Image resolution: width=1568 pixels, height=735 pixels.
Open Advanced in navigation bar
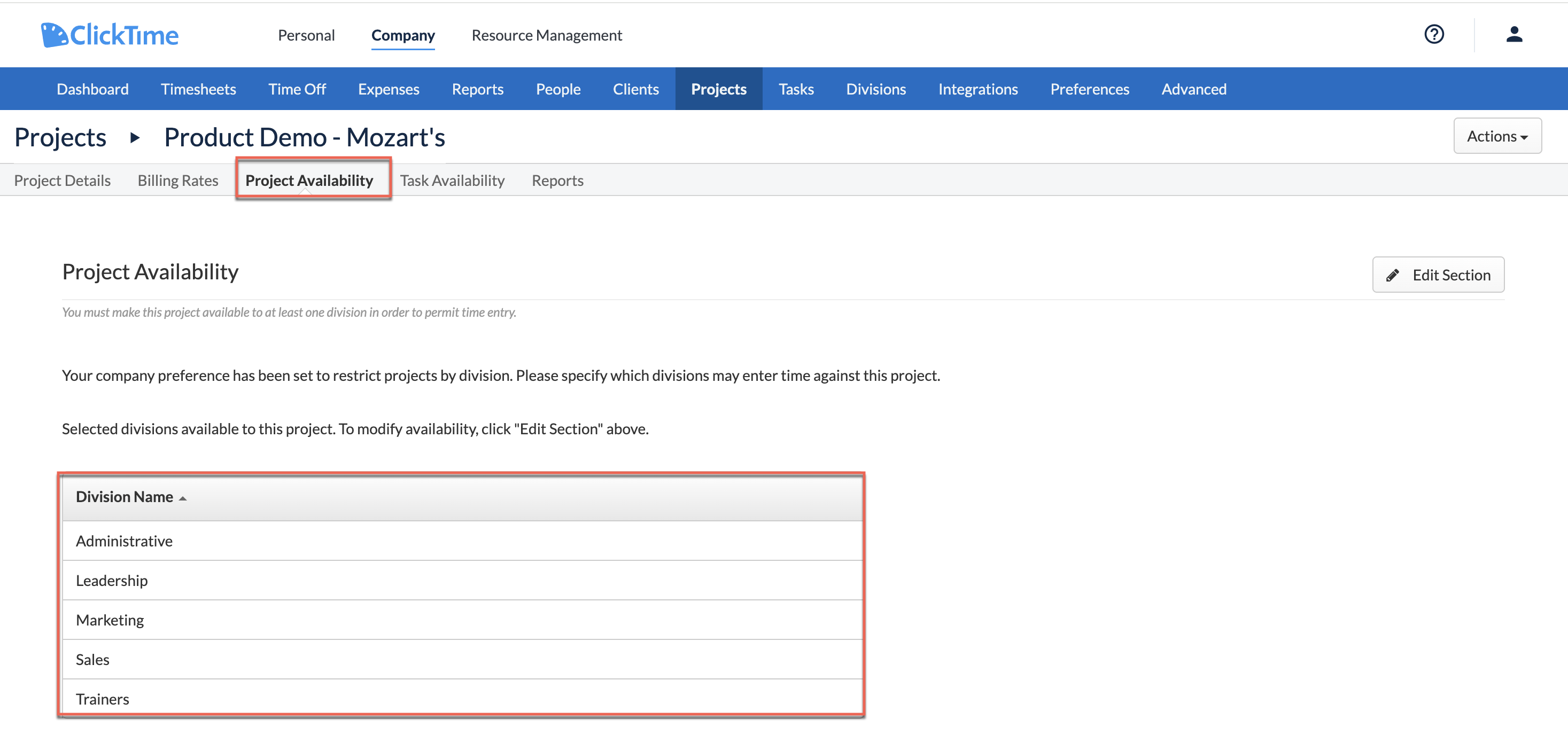(x=1194, y=89)
